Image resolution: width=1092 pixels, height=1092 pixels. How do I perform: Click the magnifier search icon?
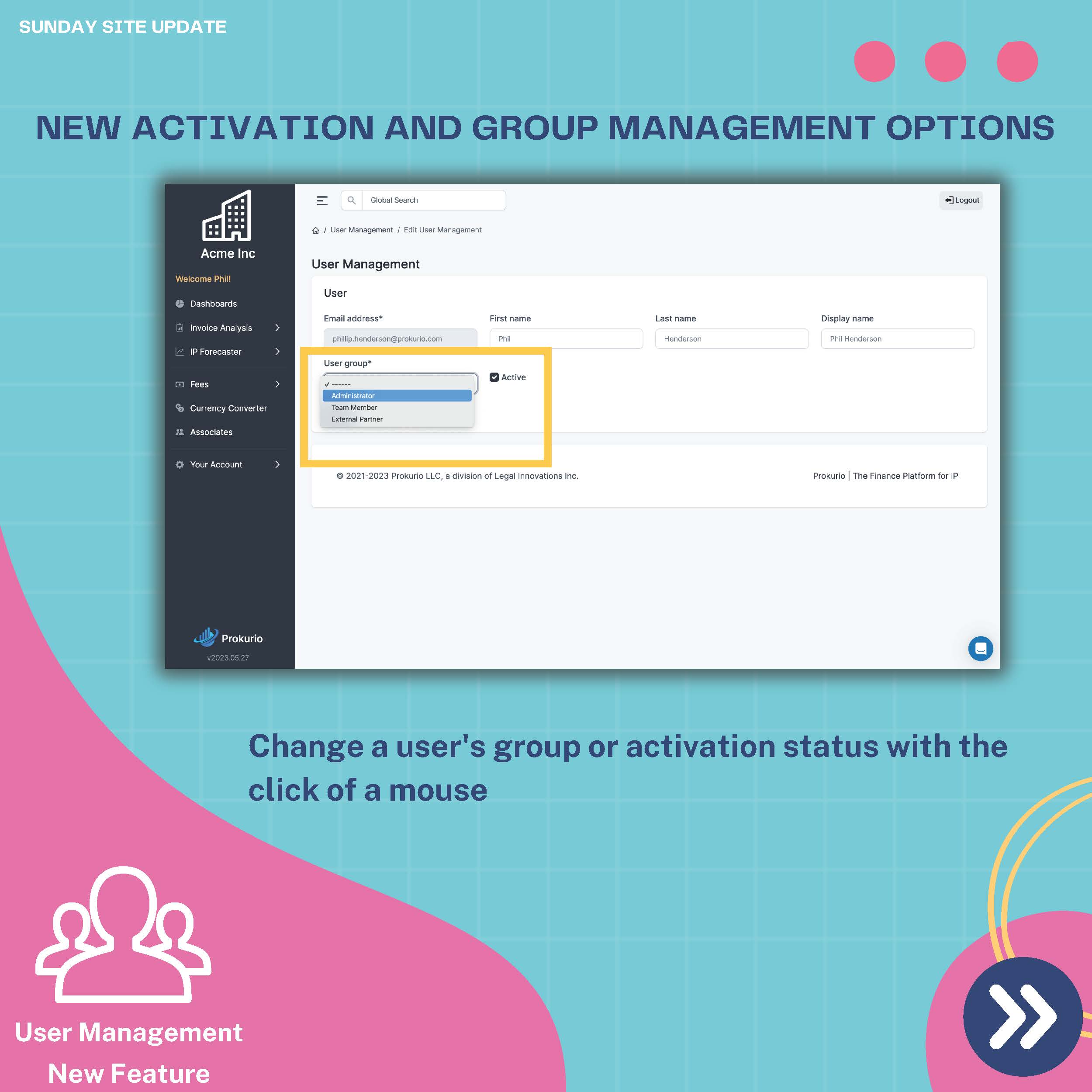pos(351,200)
